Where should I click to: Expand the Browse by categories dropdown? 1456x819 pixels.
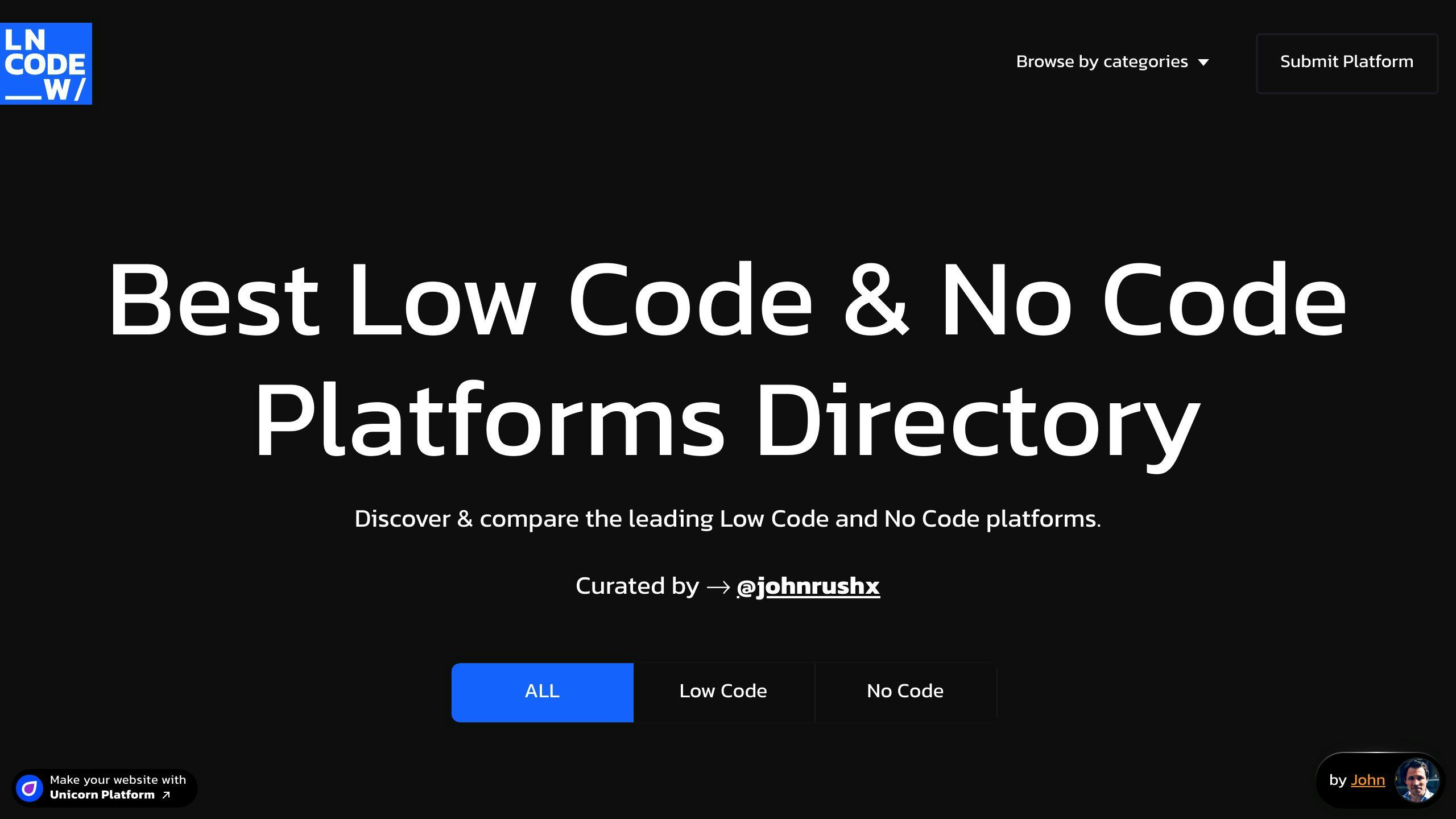tap(1113, 62)
